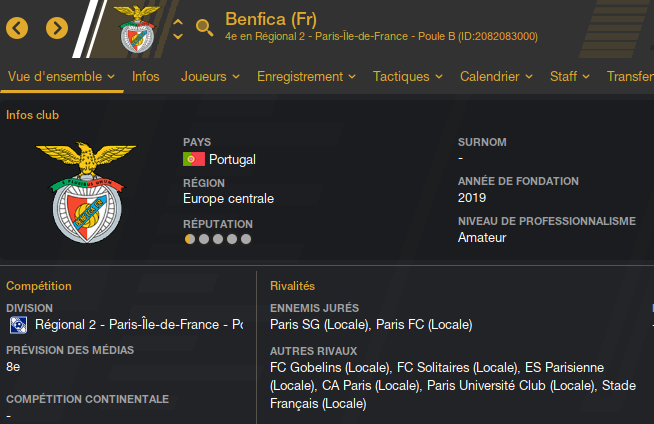Open the FC Gobelins (Locale) link
The height and width of the screenshot is (424, 654).
tap(331, 367)
